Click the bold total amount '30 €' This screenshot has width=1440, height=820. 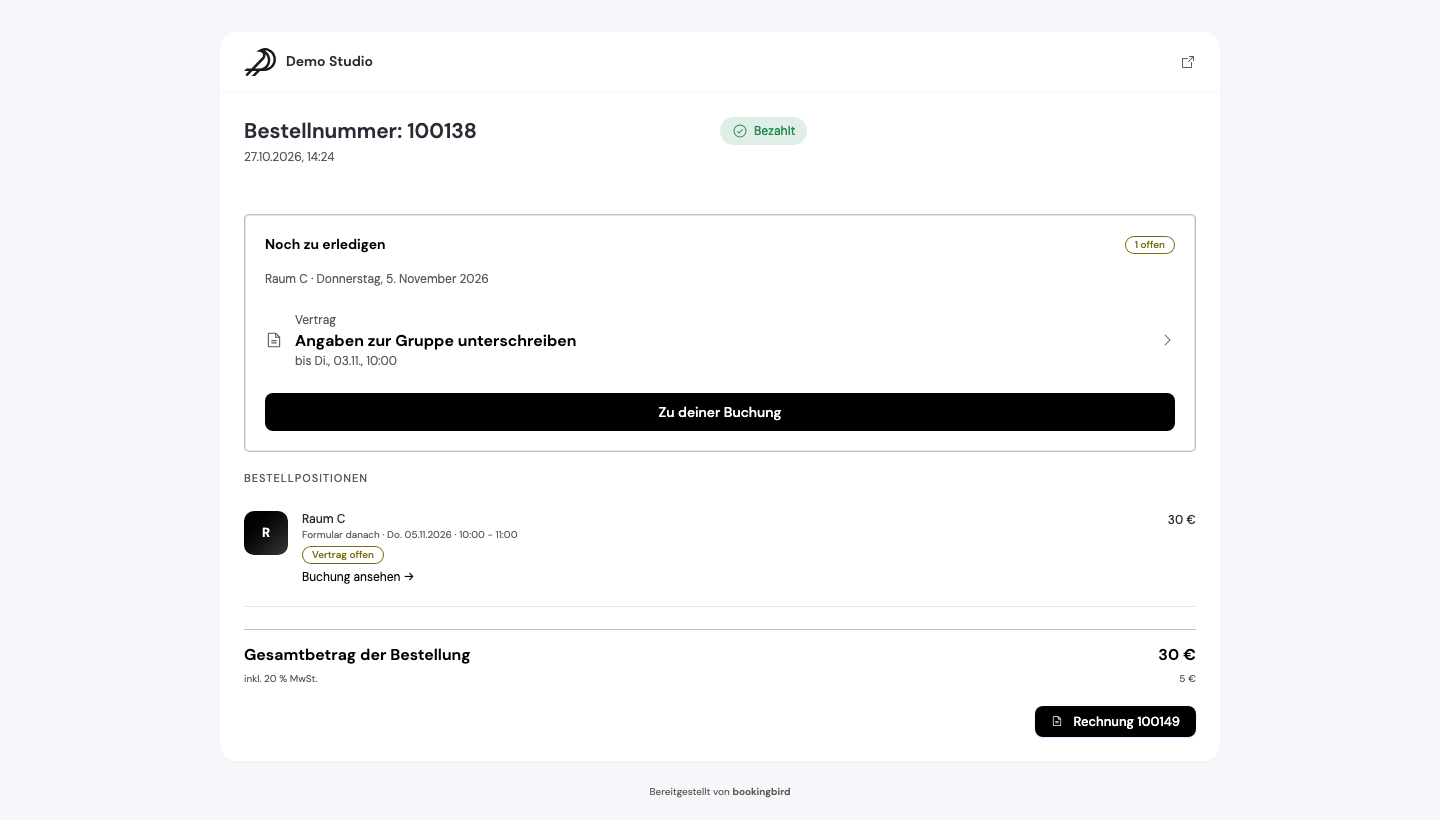(x=1177, y=655)
